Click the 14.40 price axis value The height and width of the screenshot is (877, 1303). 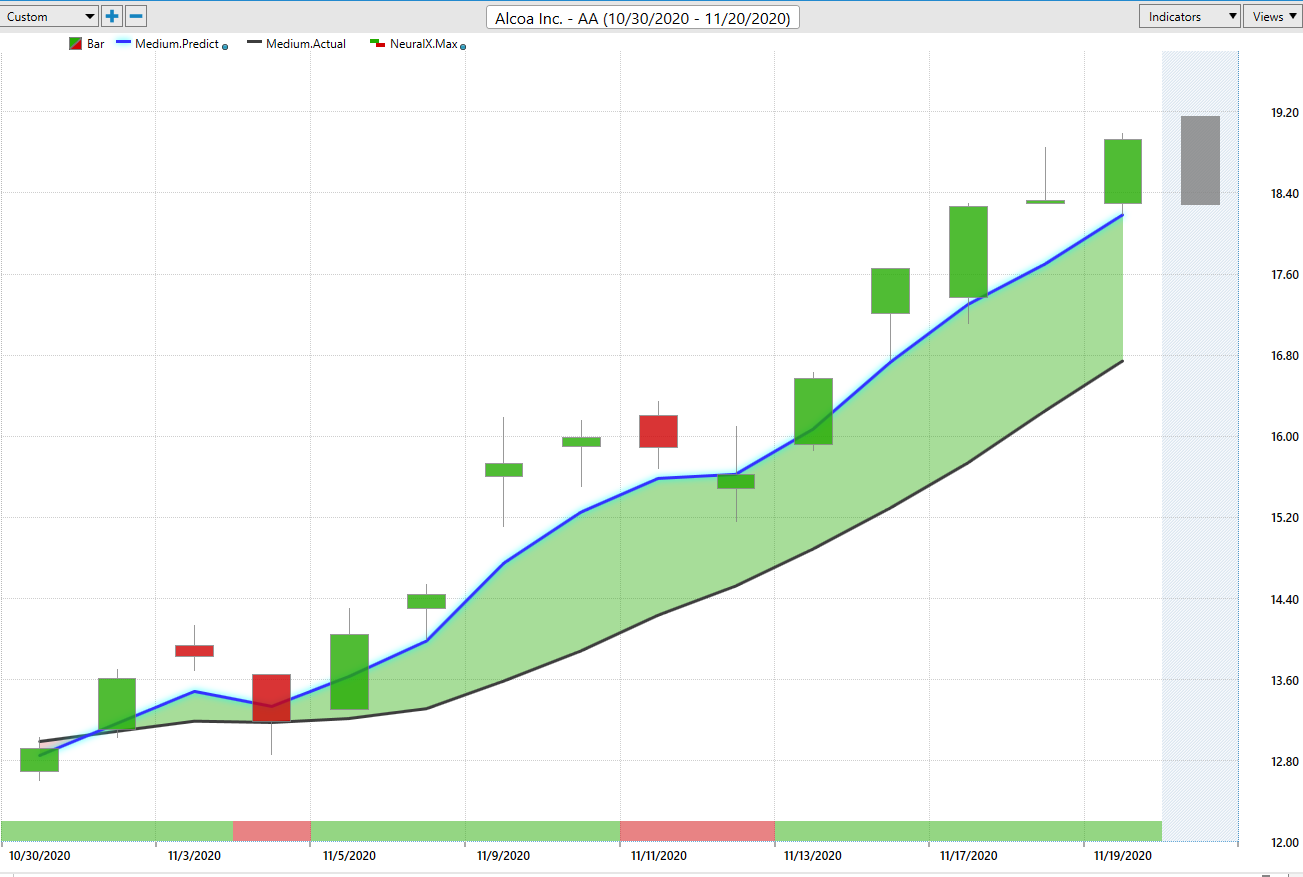click(1284, 600)
